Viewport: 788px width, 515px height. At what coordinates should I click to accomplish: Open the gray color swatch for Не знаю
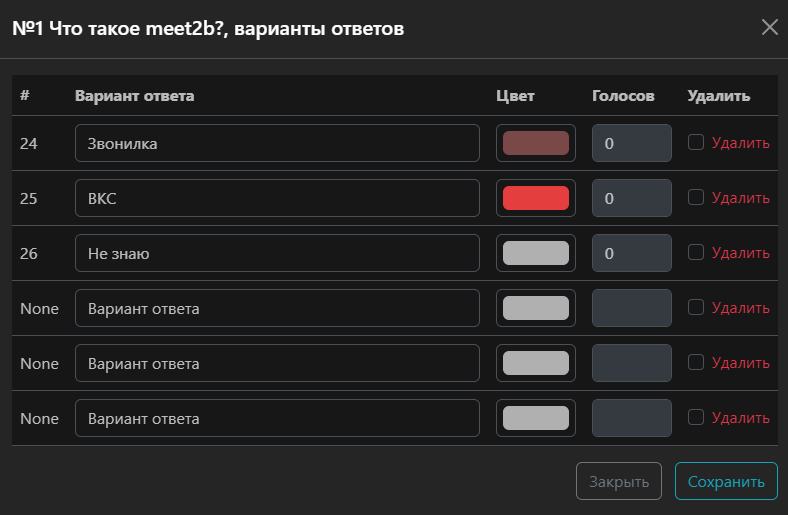coord(535,253)
